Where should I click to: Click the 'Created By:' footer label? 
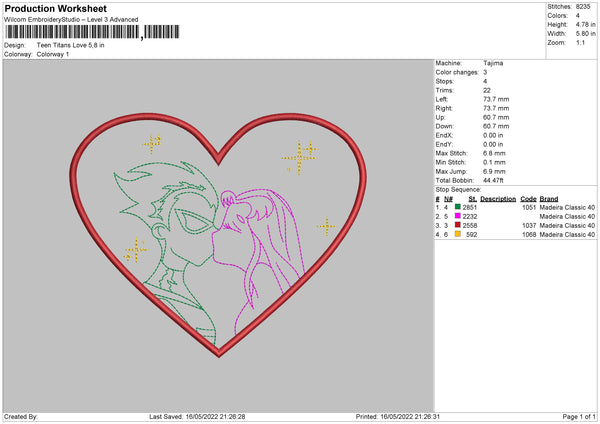click(x=21, y=416)
